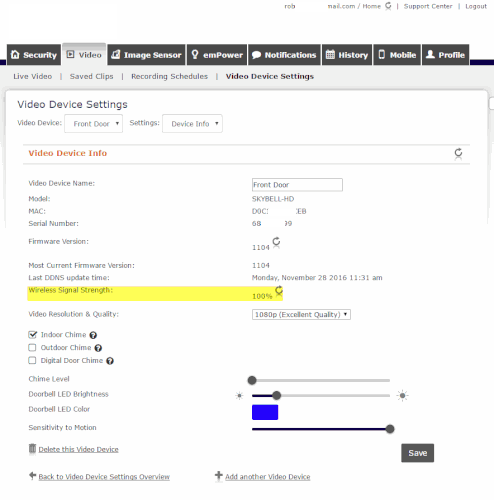Click the trash icon for deleting device

coord(32,449)
